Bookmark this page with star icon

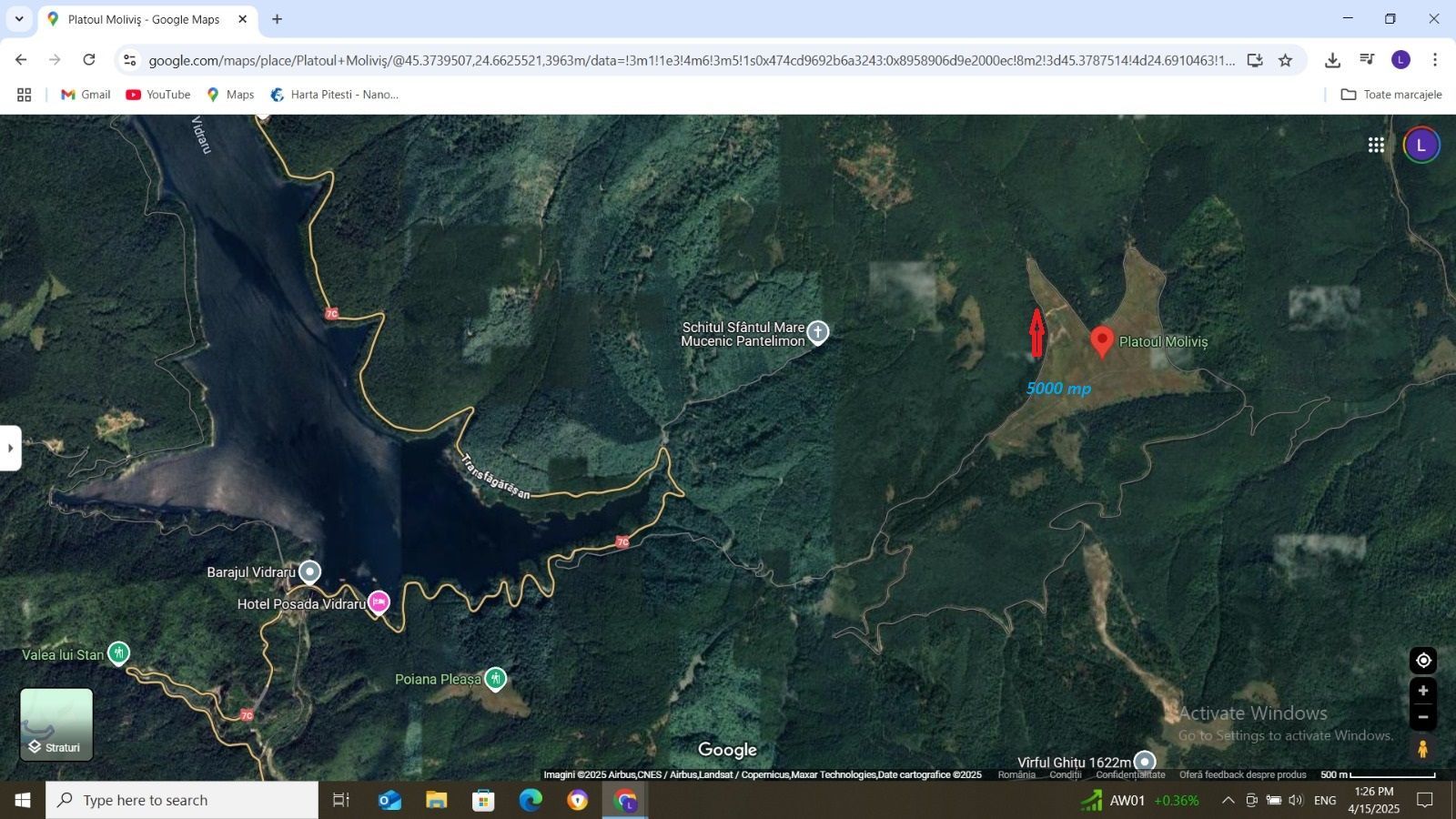[1285, 60]
